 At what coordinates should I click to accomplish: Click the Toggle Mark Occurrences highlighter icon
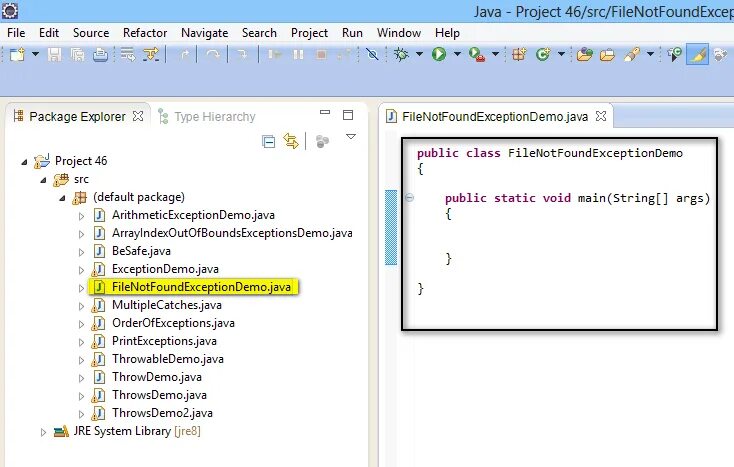tap(697, 55)
